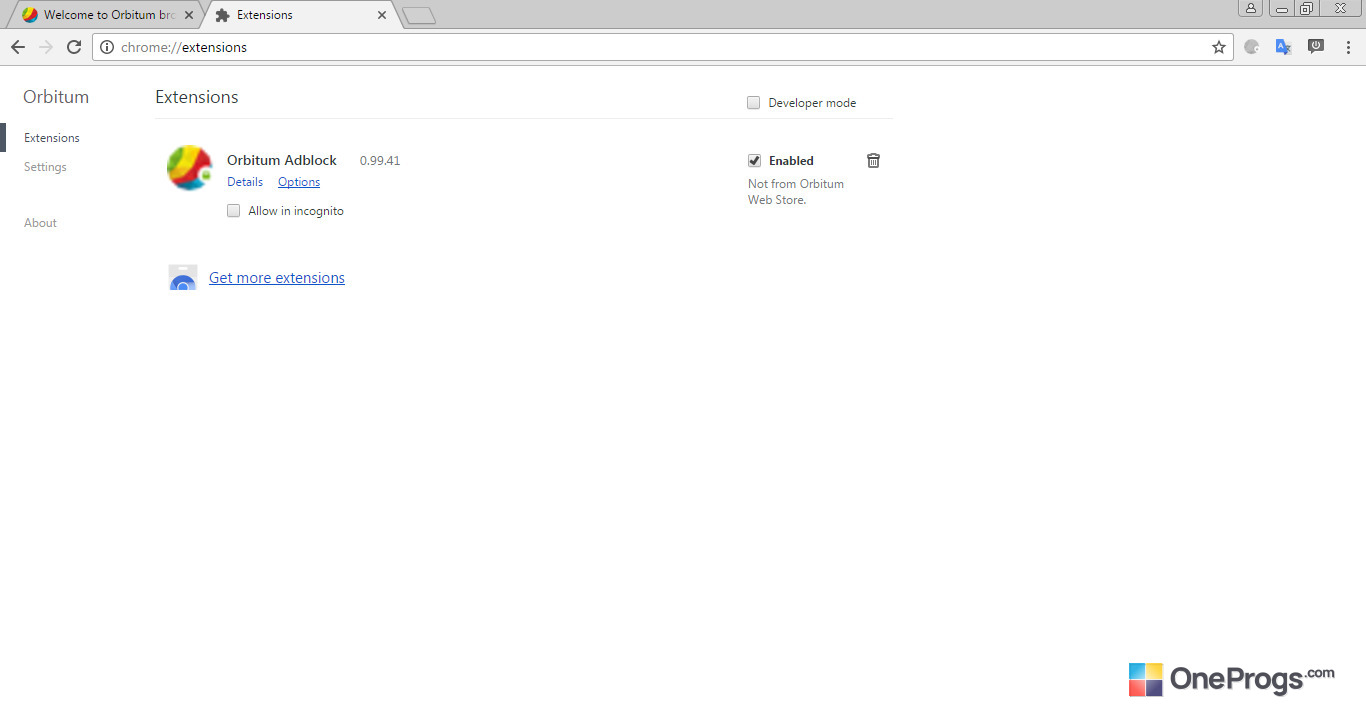Image resolution: width=1366 pixels, height=728 pixels.
Task: Switch to the Welcome to Orbitum tab
Action: 107,15
